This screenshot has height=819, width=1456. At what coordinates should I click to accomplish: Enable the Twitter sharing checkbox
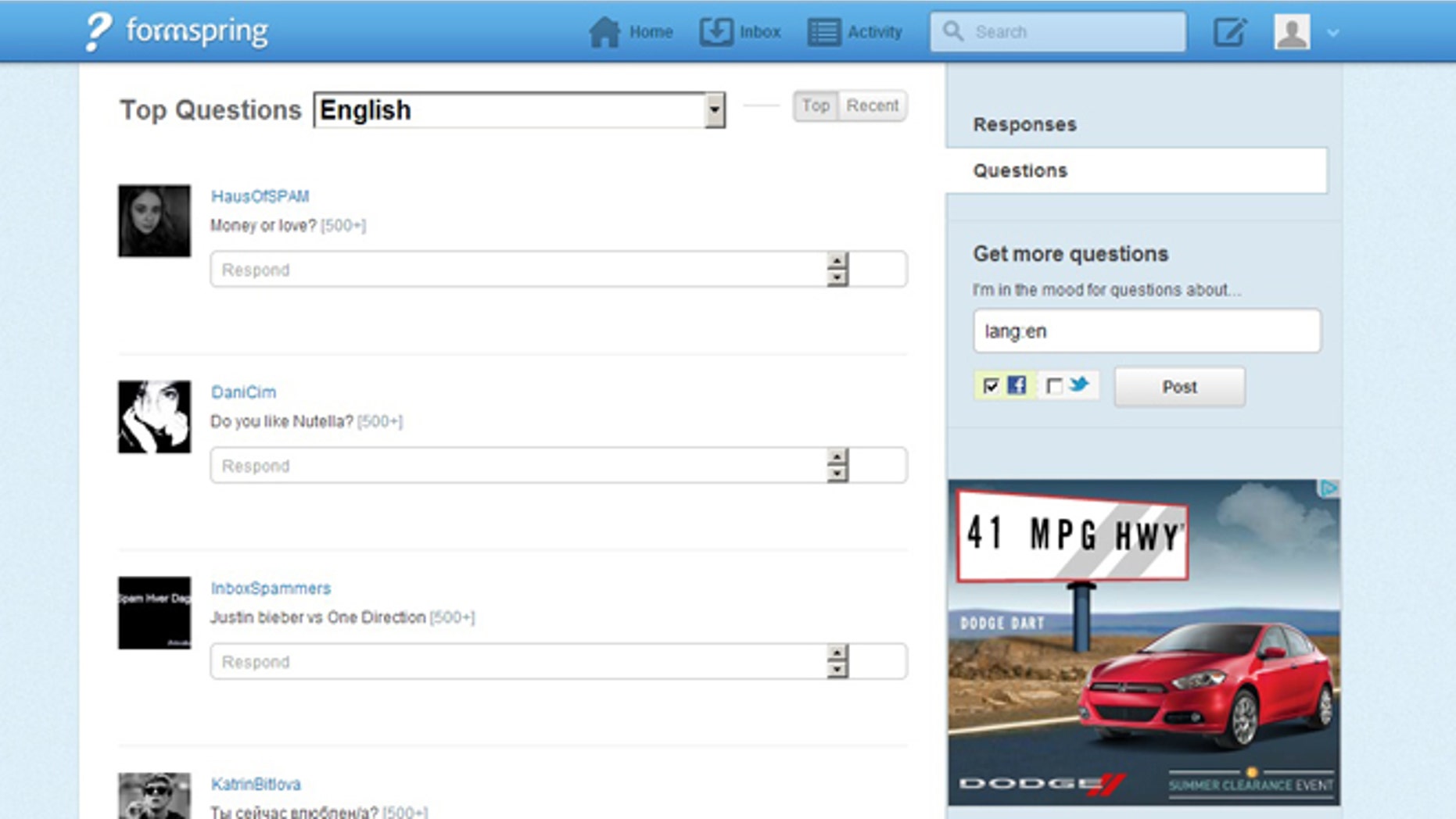(x=1054, y=386)
